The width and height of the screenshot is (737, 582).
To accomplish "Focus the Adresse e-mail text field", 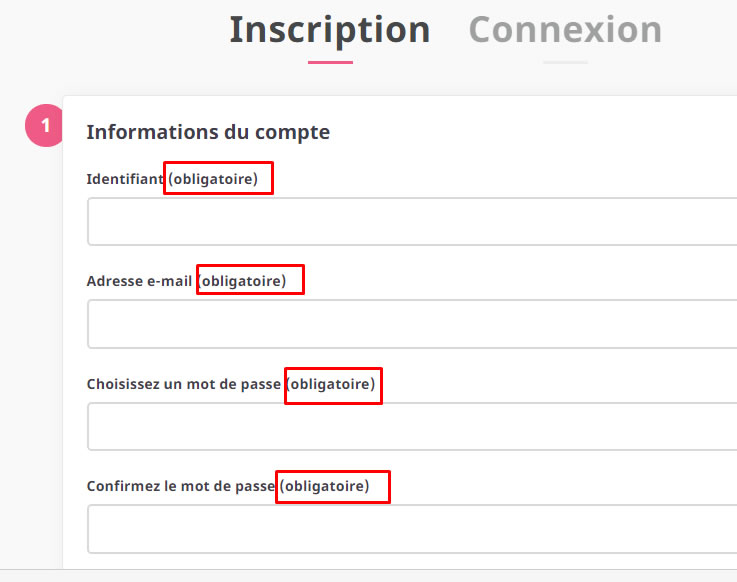I will [410, 324].
